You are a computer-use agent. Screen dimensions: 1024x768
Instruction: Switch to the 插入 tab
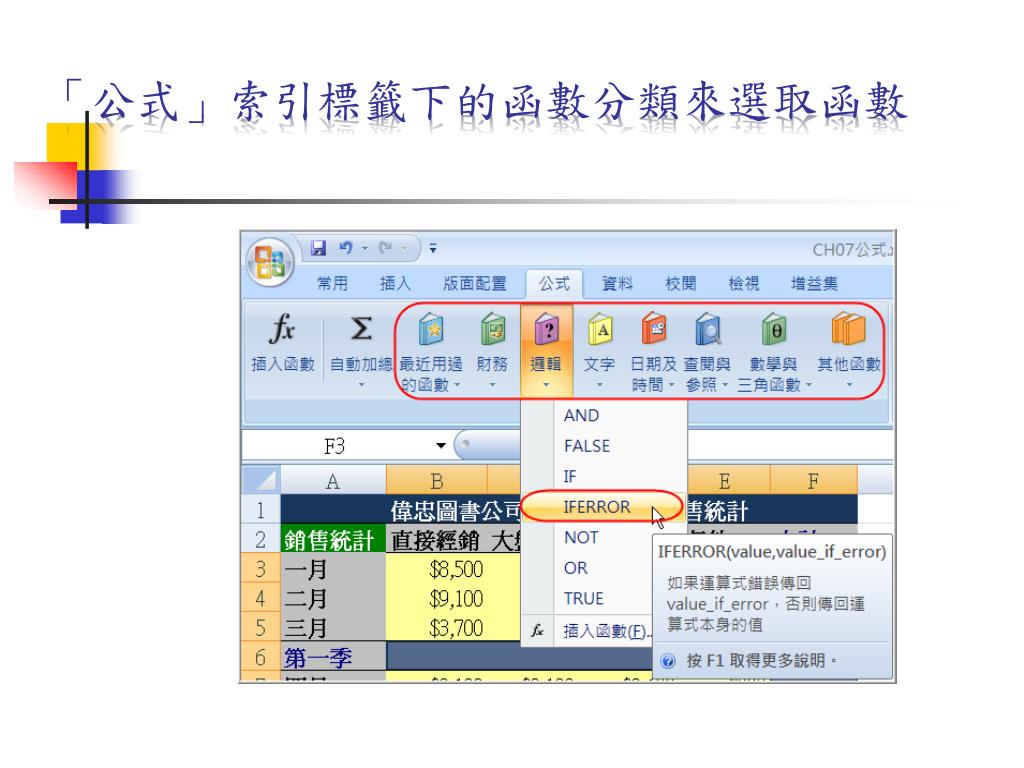[396, 283]
